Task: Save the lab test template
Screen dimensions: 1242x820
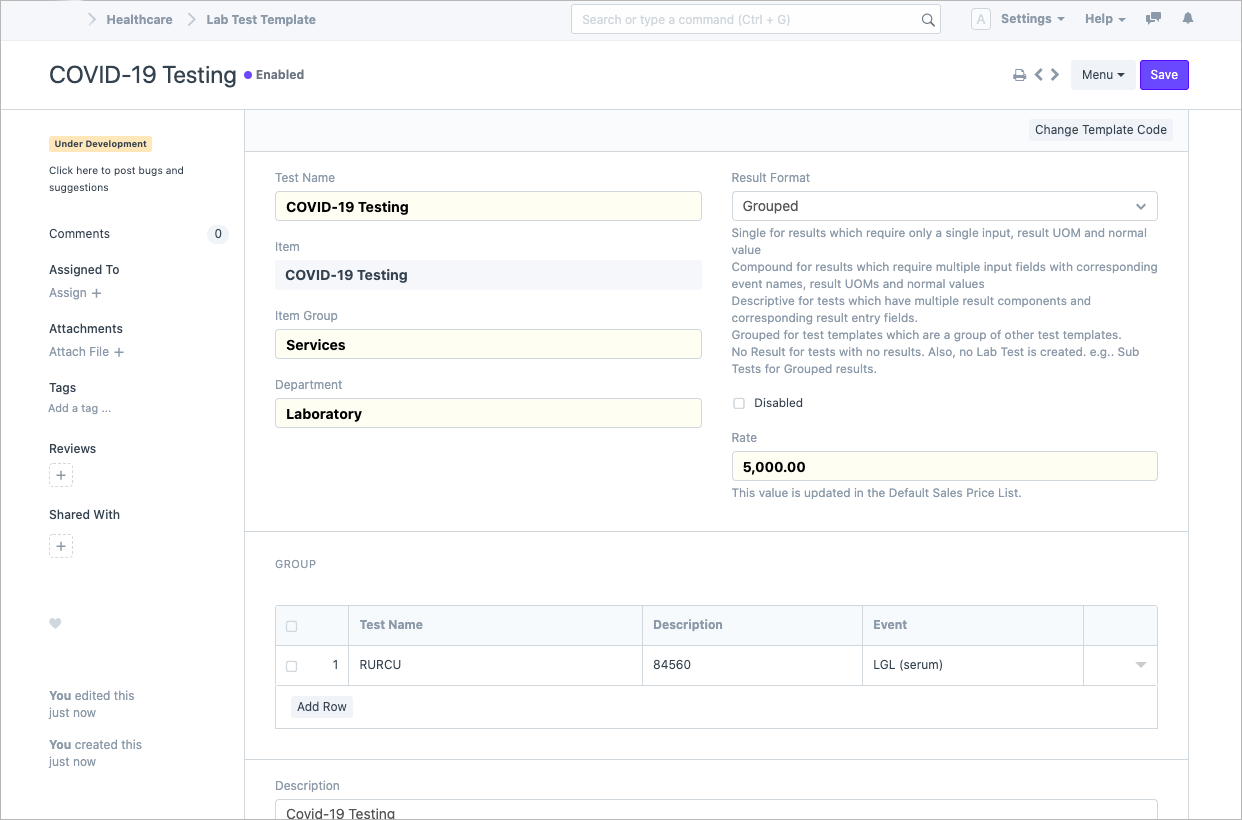Action: [1164, 75]
